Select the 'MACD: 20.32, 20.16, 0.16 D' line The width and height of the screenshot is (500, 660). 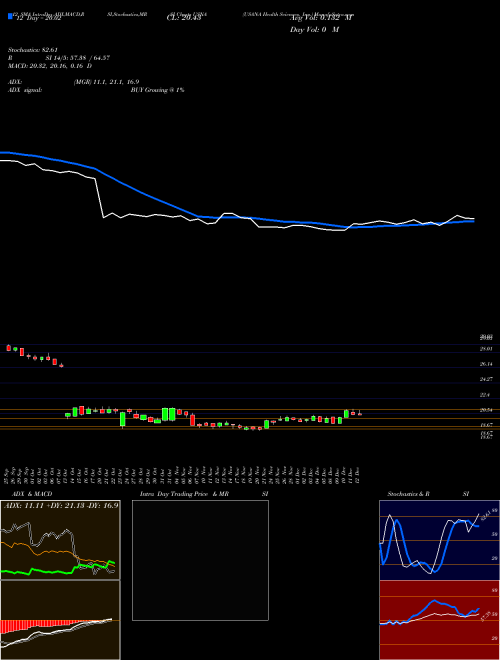(50, 66)
